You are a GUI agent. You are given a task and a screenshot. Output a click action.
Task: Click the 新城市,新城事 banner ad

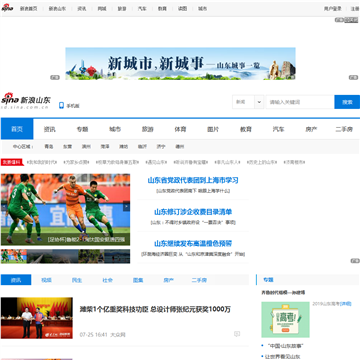point(180,63)
